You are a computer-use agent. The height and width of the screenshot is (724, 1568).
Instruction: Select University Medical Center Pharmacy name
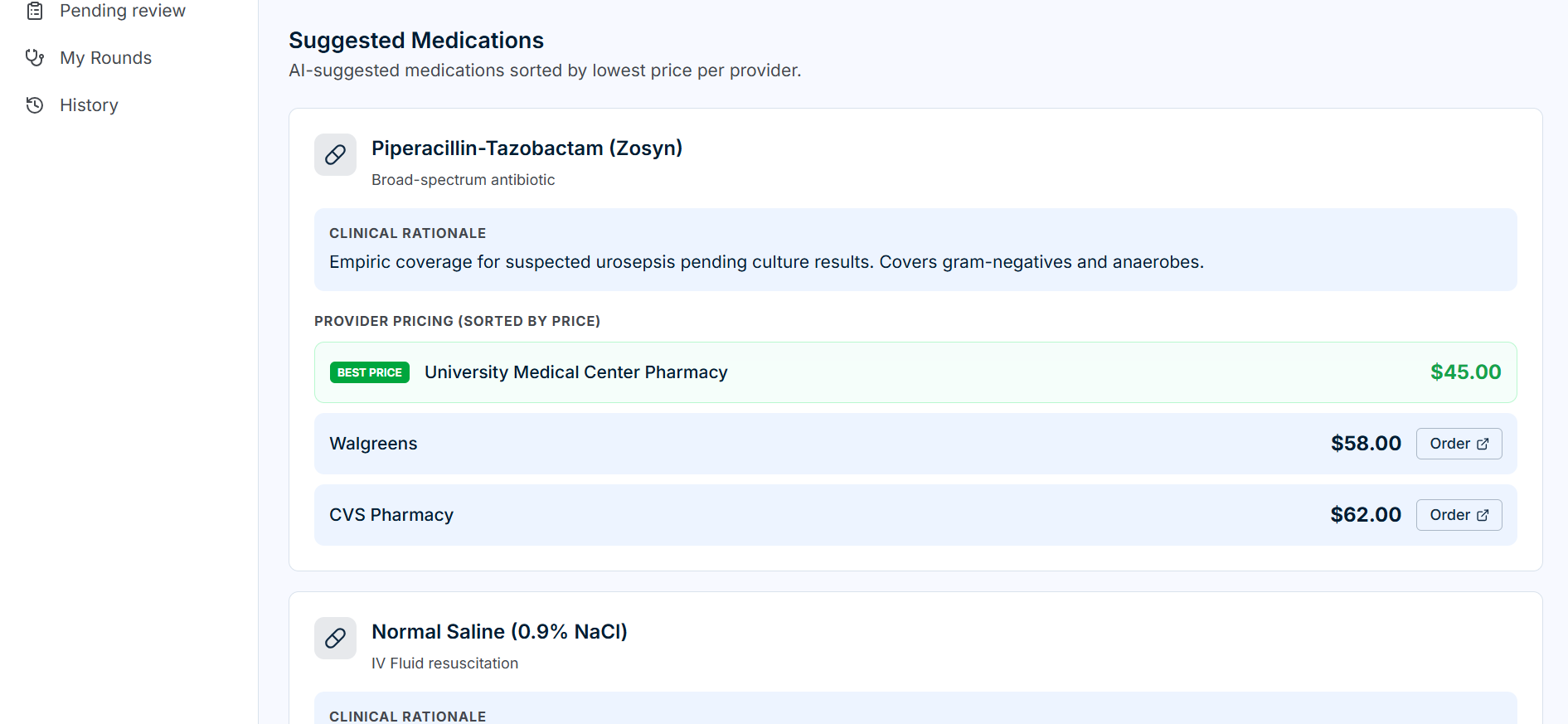pos(575,372)
